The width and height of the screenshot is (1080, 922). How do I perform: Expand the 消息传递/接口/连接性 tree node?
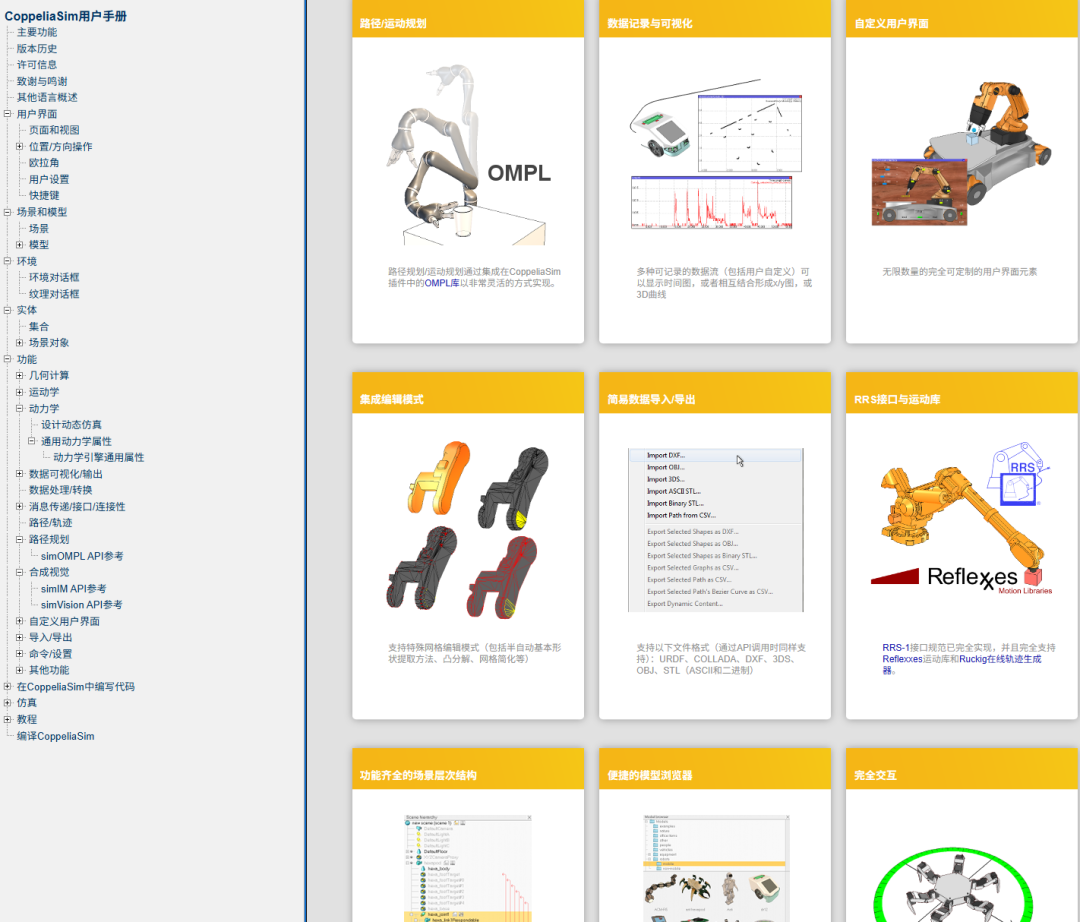[x=19, y=506]
